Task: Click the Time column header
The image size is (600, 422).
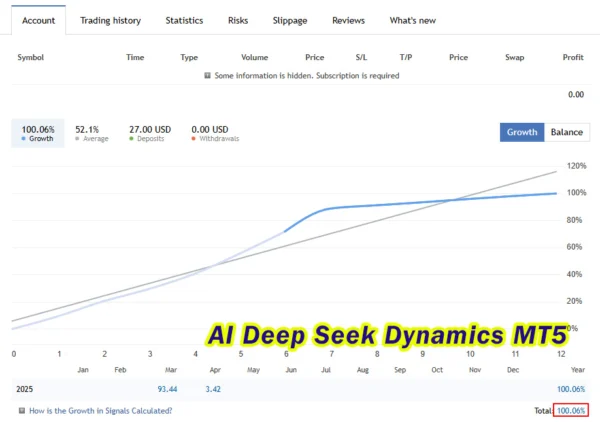Action: [135, 57]
